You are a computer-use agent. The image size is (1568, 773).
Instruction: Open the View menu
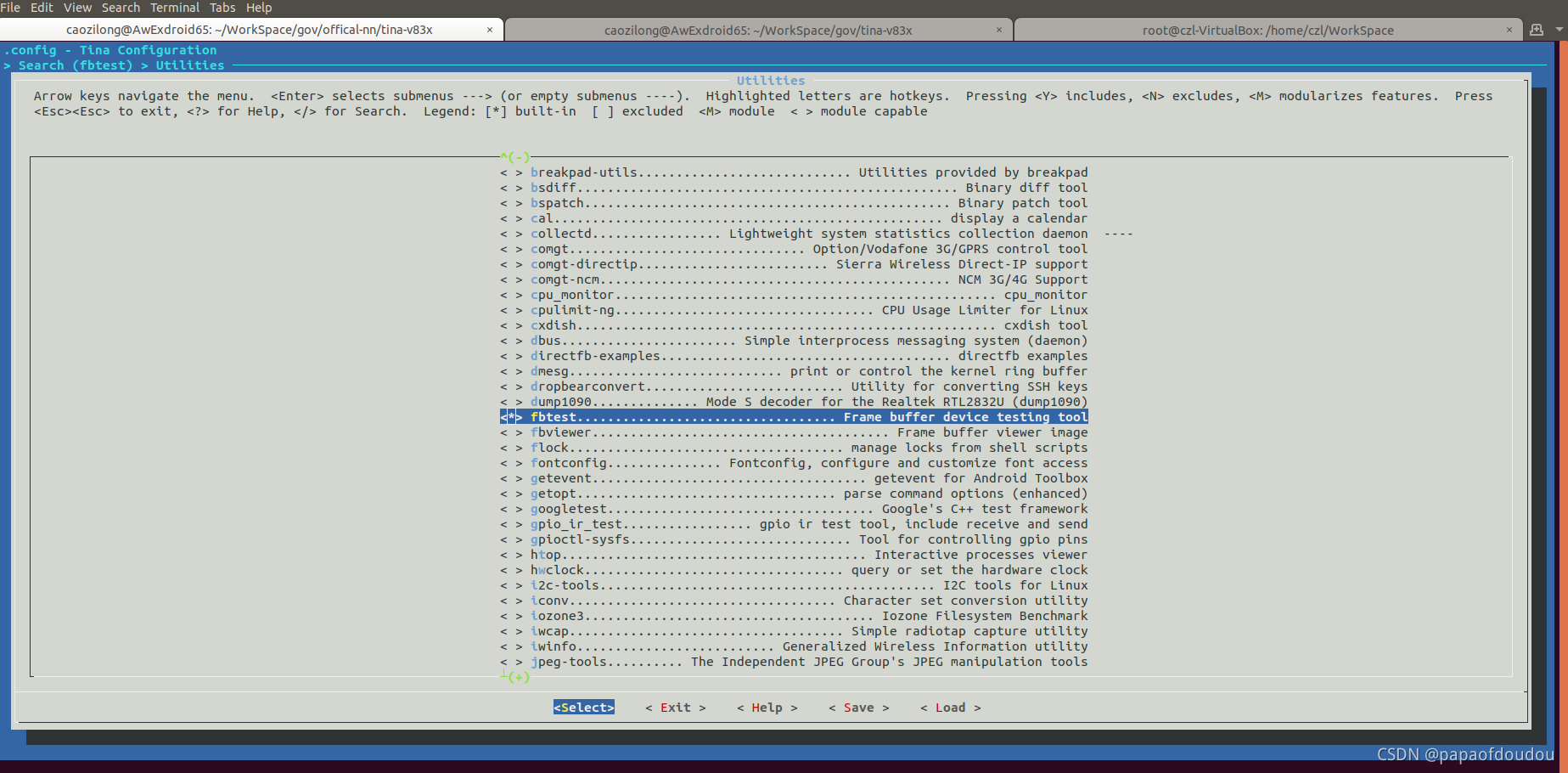77,8
